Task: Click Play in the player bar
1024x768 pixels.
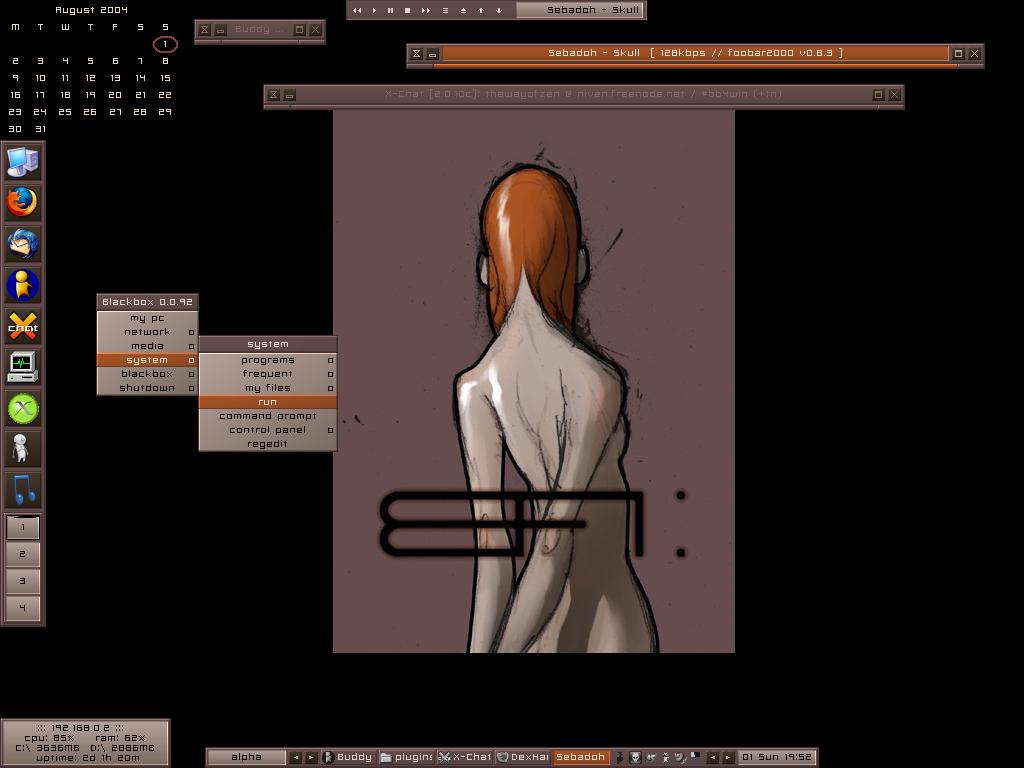Action: click(374, 10)
